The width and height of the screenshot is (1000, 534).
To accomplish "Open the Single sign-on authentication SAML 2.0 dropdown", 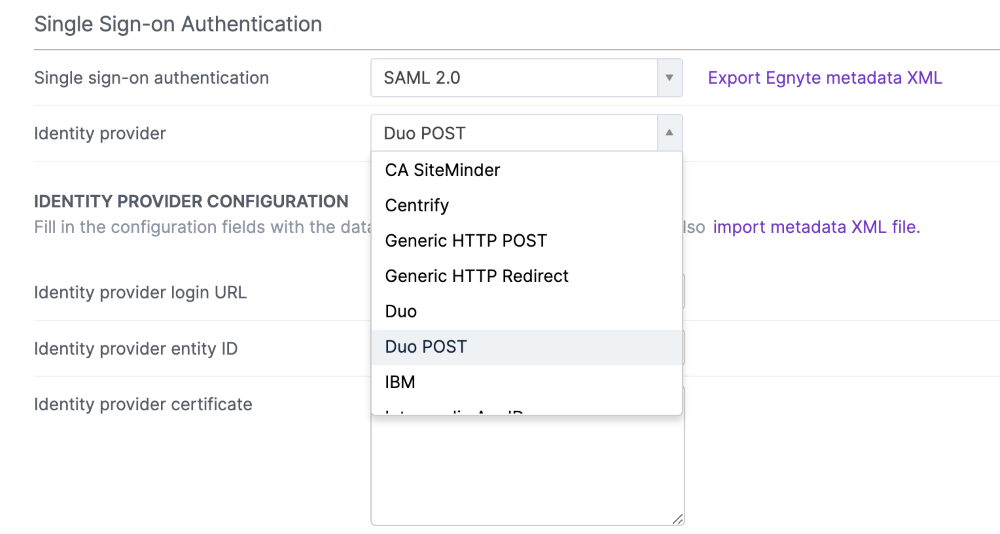I will pos(526,78).
